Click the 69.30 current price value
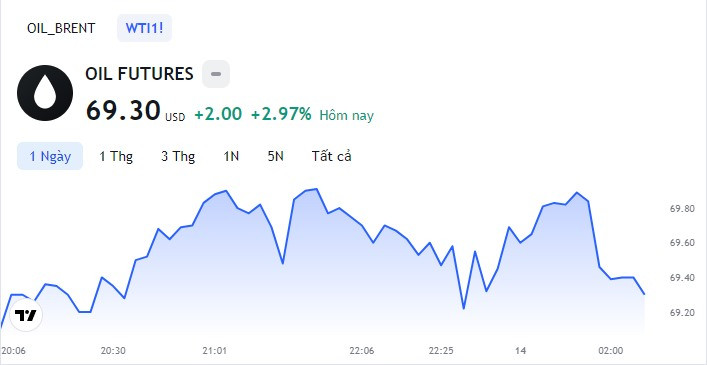Image resolution: width=707 pixels, height=365 pixels. pos(123,110)
